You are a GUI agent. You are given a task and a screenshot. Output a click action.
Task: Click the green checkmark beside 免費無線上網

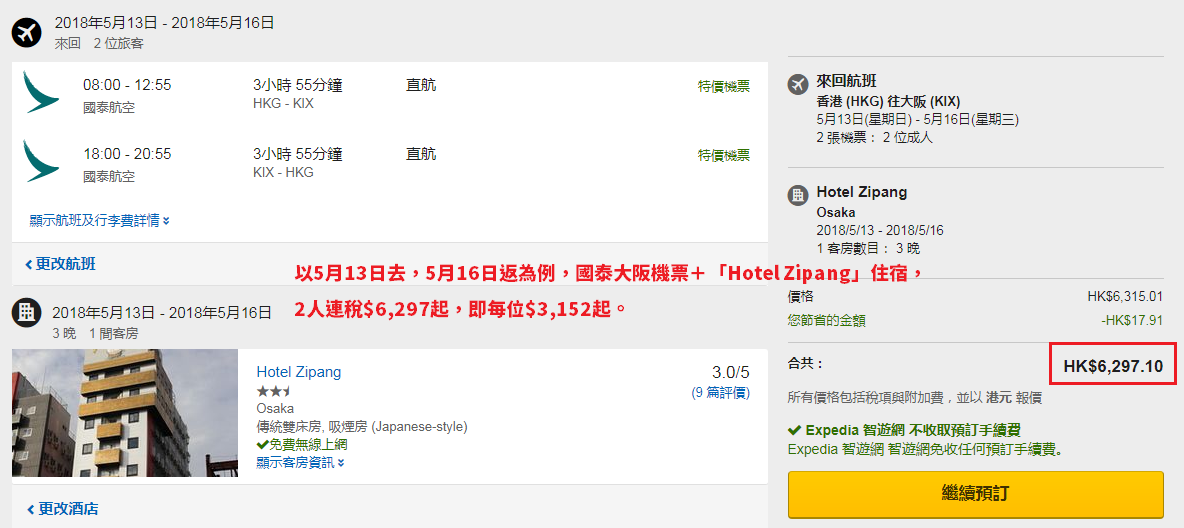262,445
